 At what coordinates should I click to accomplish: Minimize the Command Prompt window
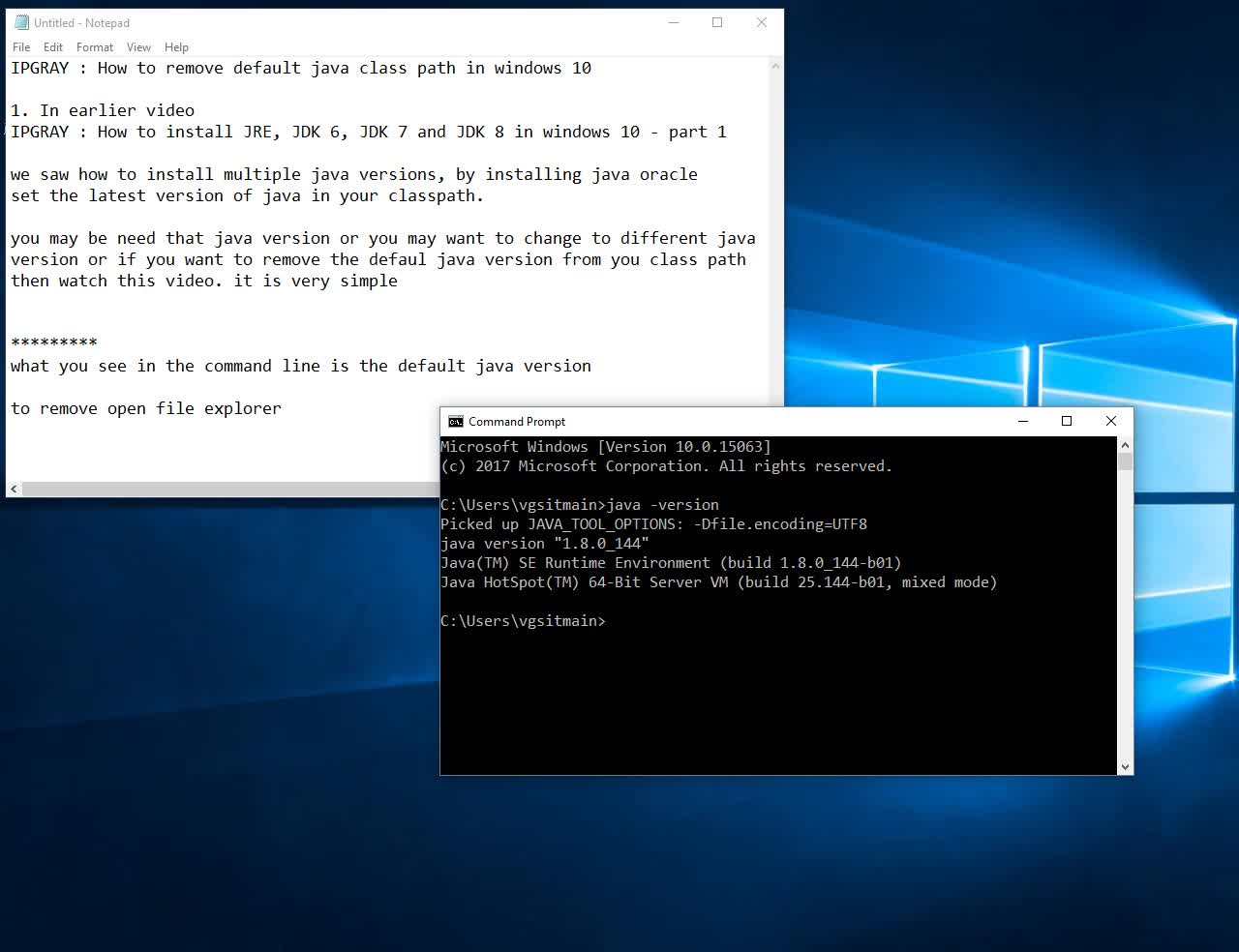1023,421
